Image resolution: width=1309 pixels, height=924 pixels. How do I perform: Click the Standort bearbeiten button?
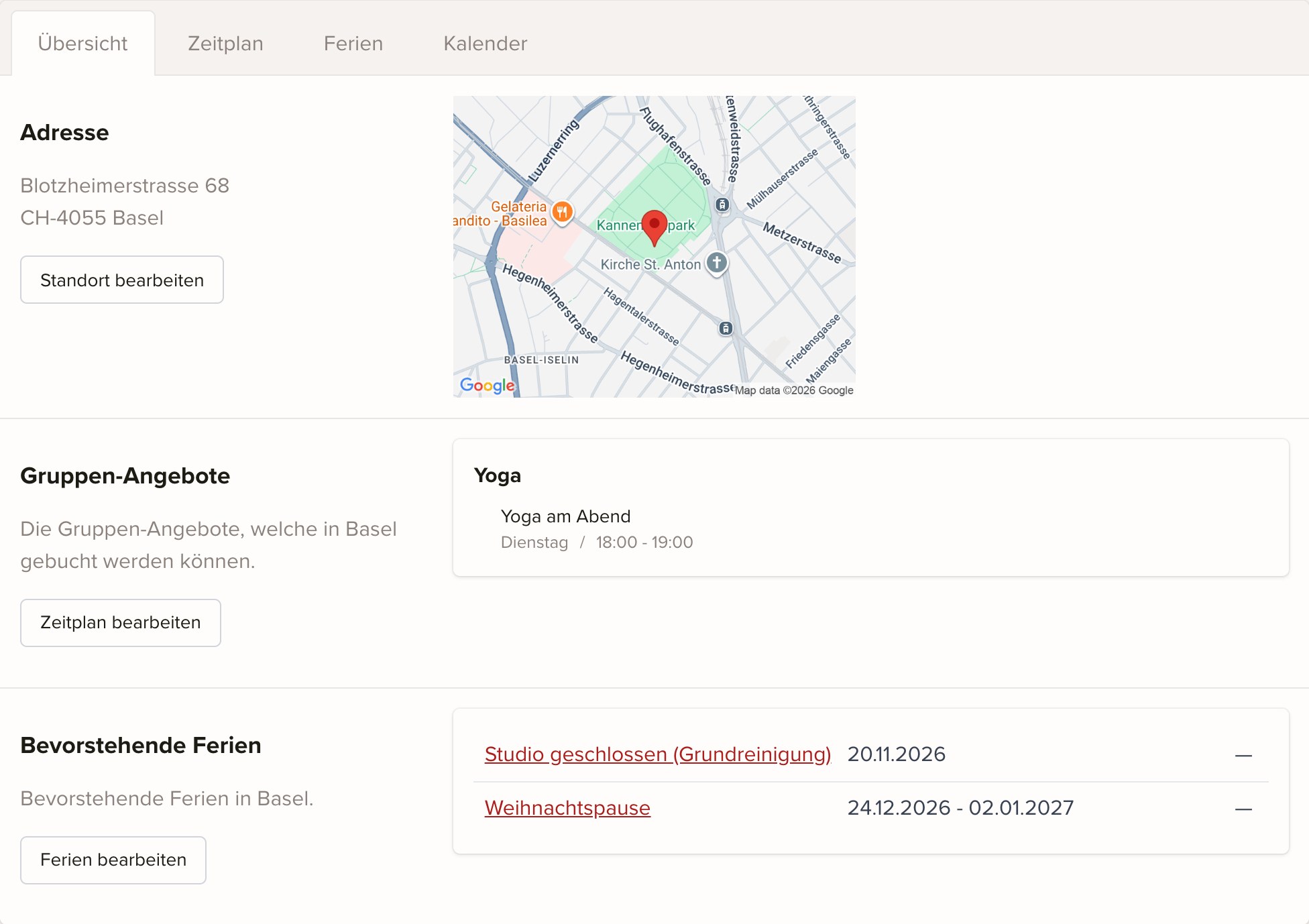122,280
